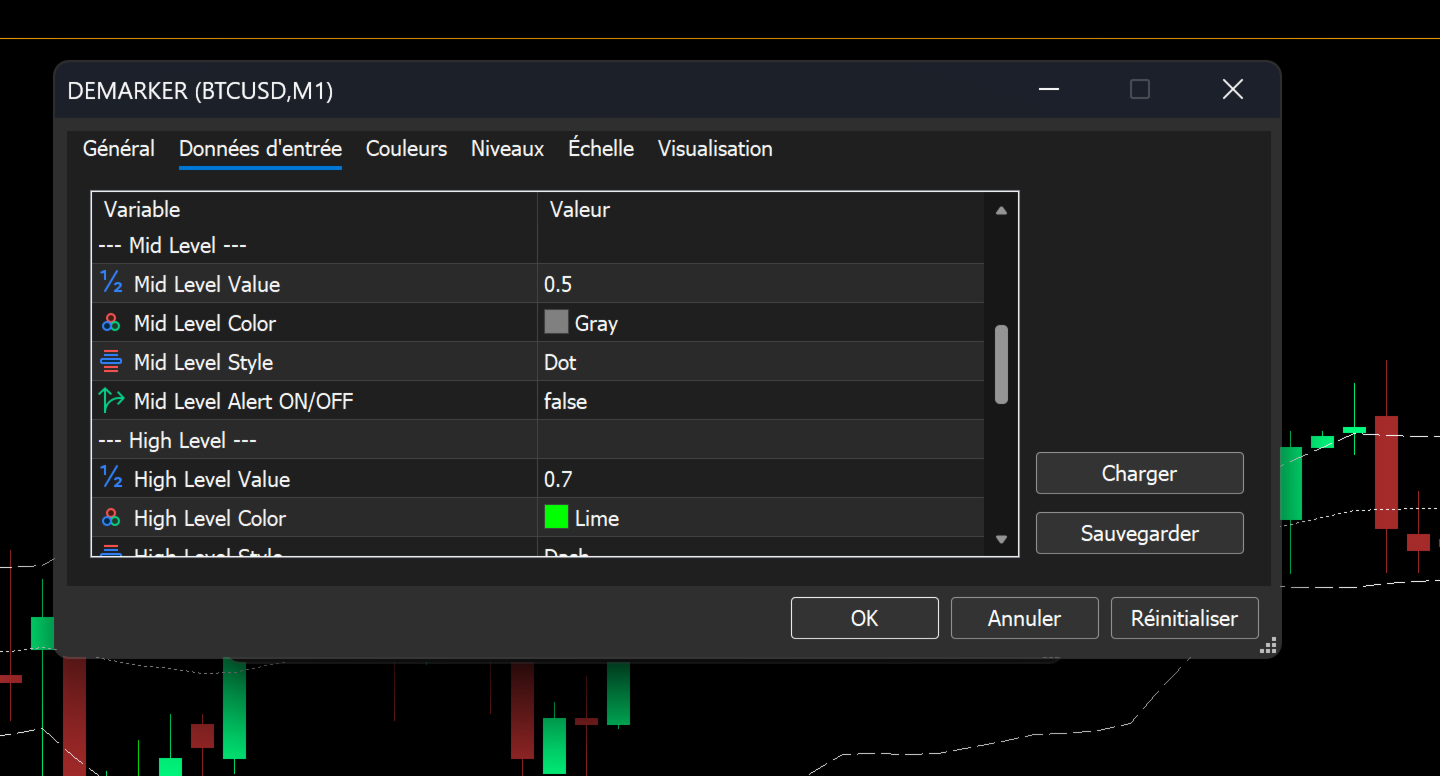Toggle the Mid Level Alert false value
Viewport: 1440px width, 776px height.
coord(761,401)
